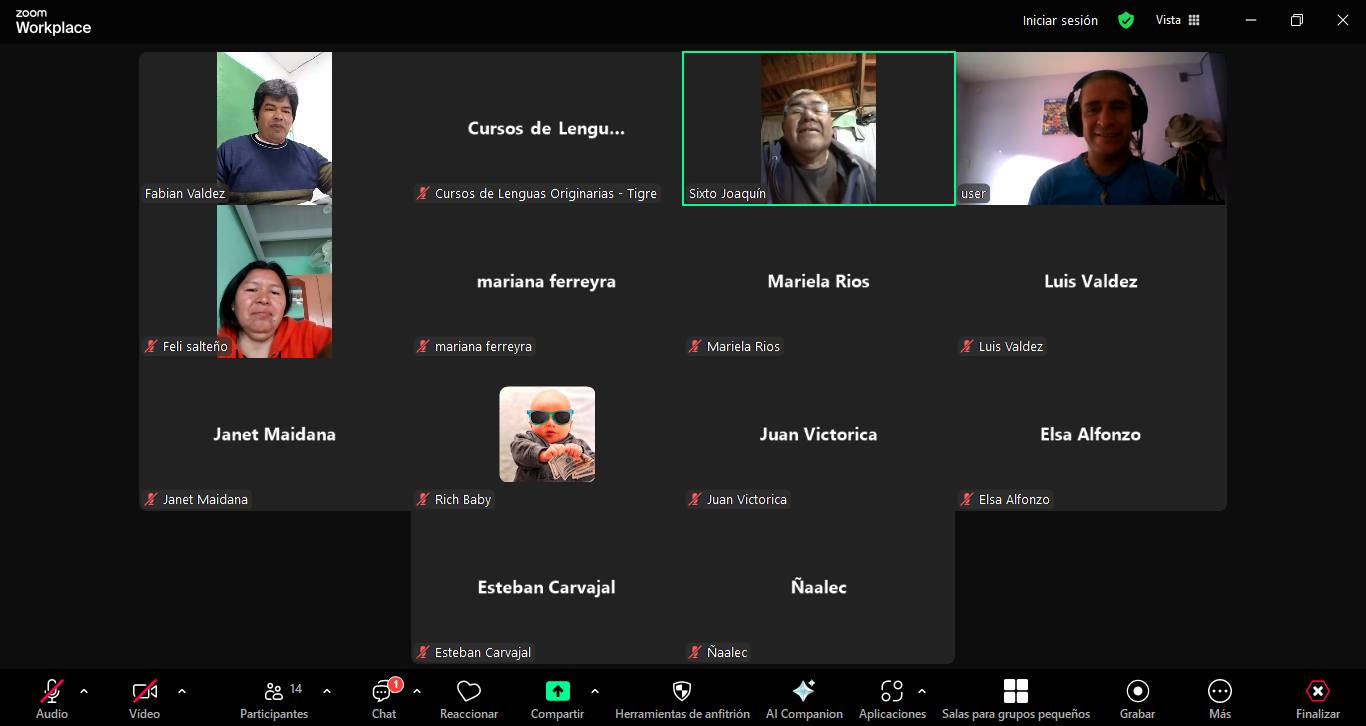Click the Reaccionar heart icon

(x=469, y=698)
